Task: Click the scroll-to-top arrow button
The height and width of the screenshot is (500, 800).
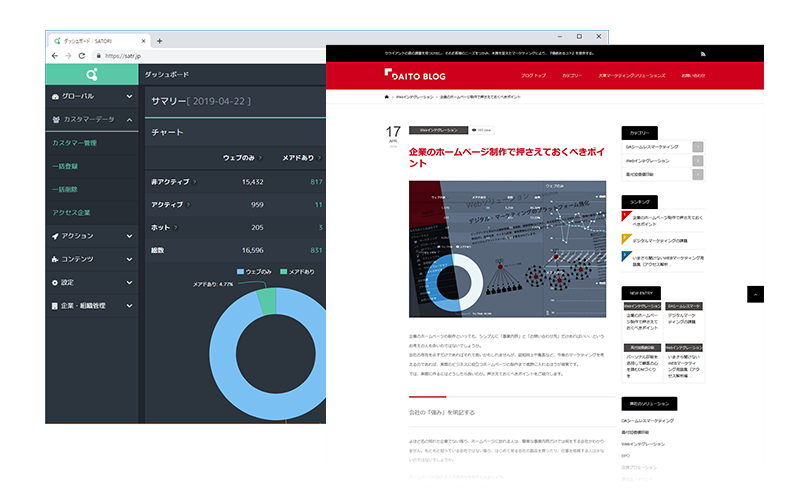Action: tap(755, 294)
